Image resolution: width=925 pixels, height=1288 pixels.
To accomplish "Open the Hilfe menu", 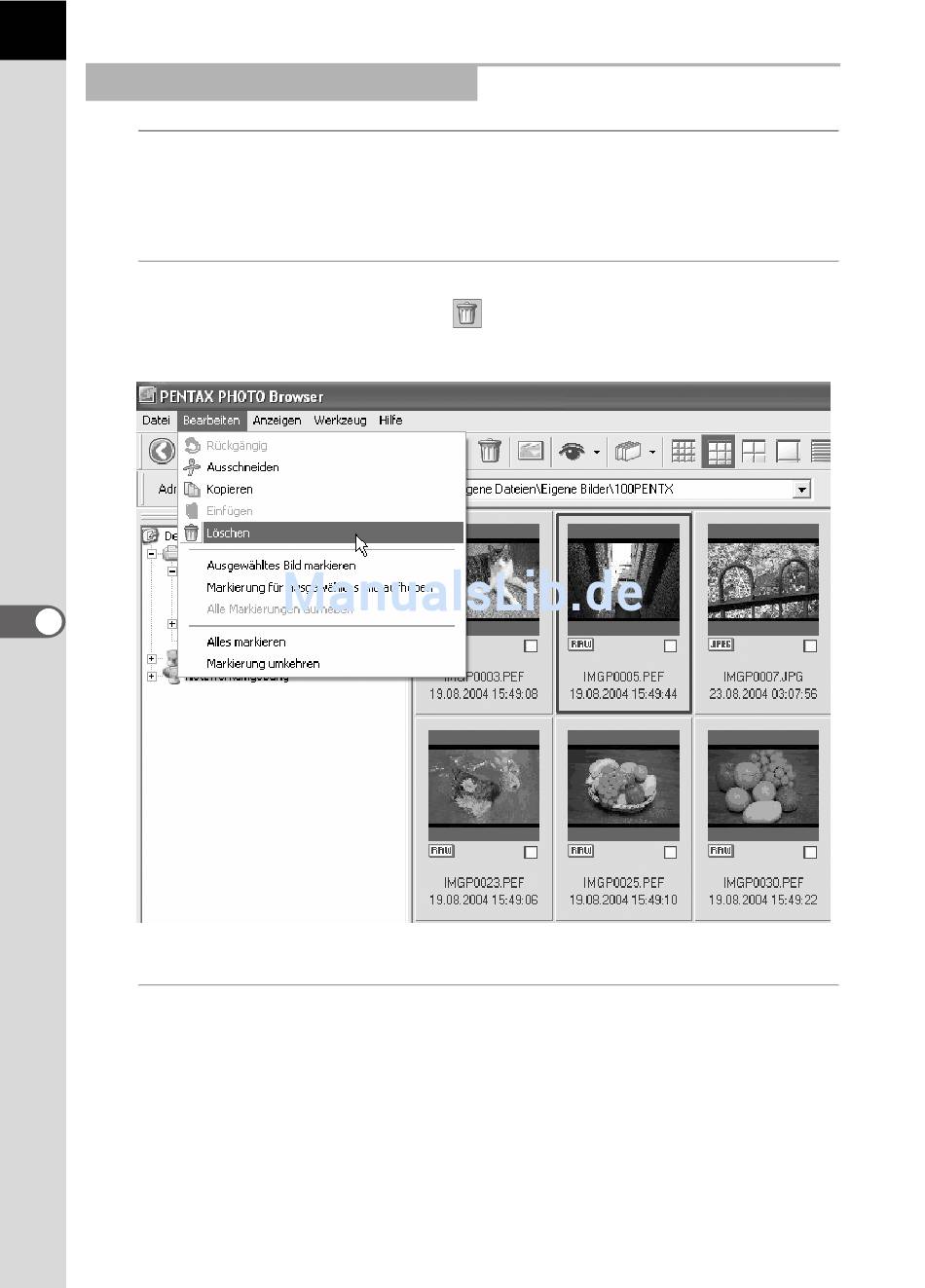I will (x=390, y=421).
